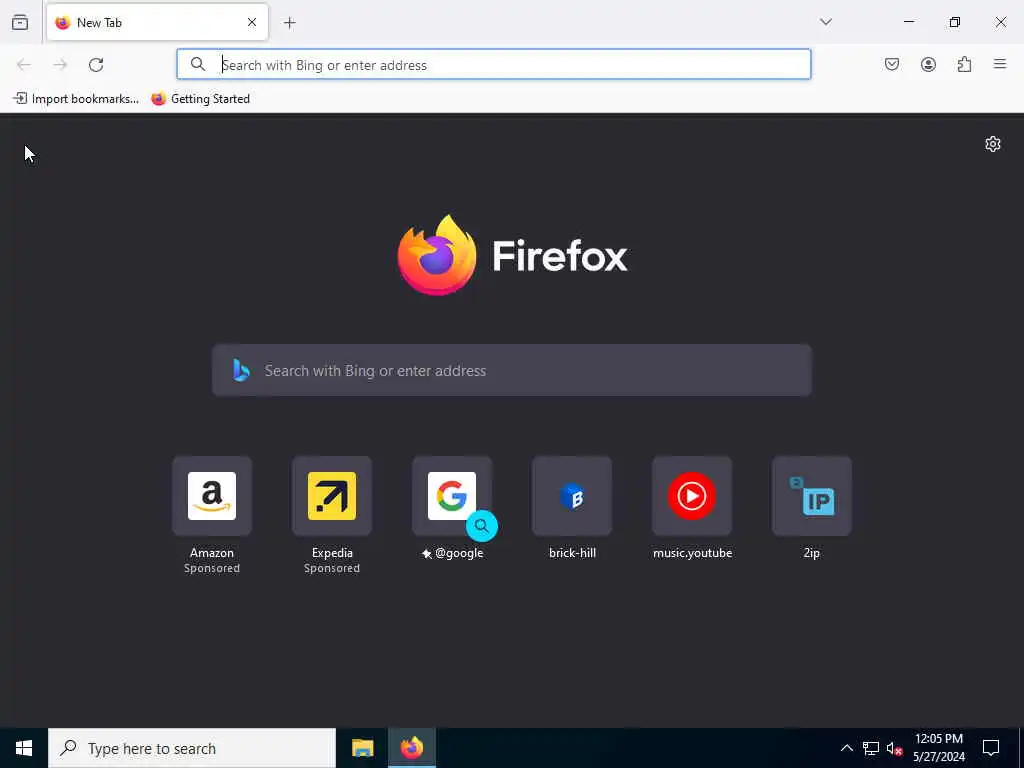Go forward one page

pos(60,65)
